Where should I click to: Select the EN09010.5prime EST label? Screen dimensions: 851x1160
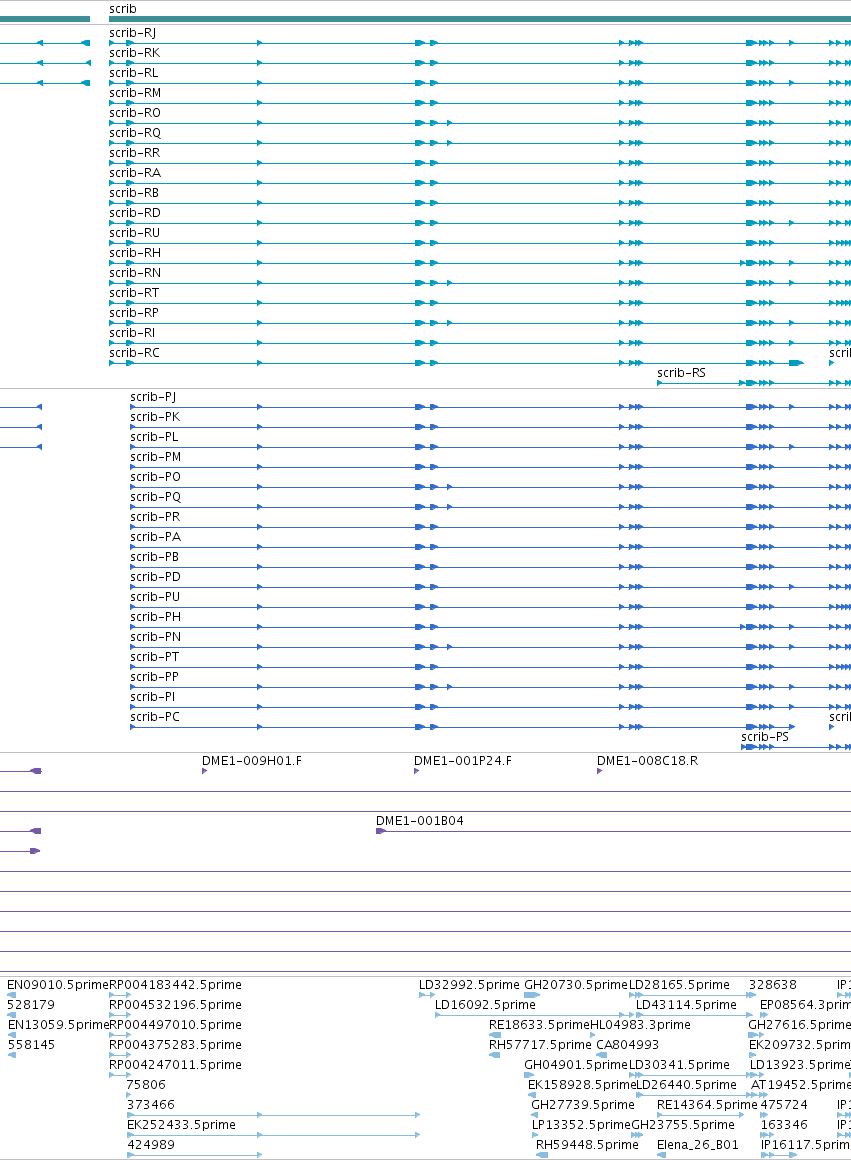click(x=58, y=985)
